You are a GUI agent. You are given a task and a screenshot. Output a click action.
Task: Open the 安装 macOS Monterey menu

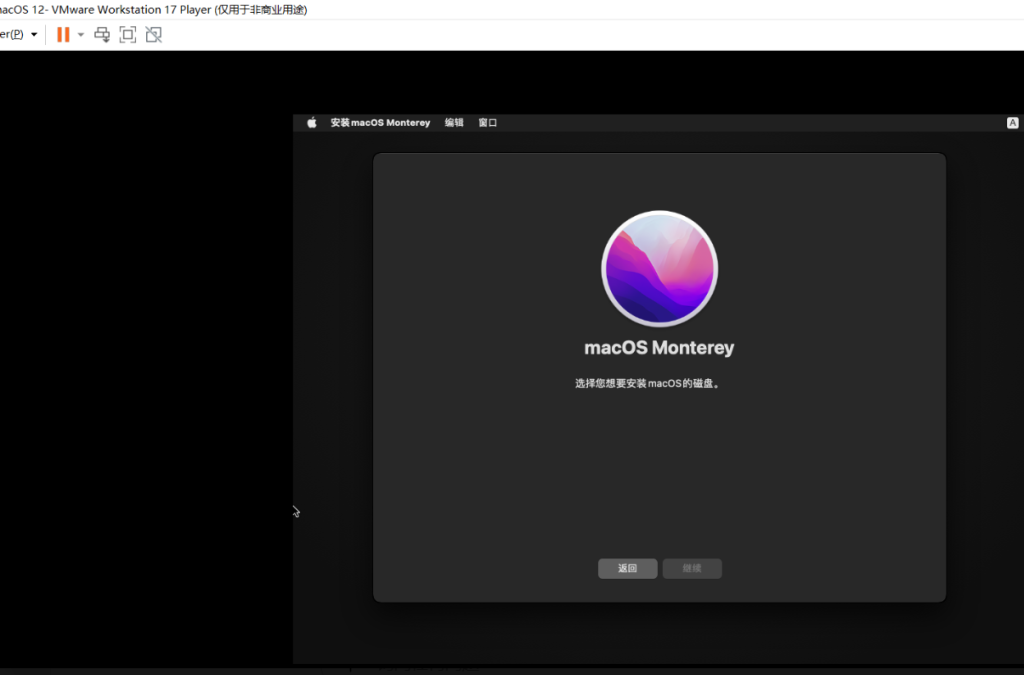coord(380,123)
